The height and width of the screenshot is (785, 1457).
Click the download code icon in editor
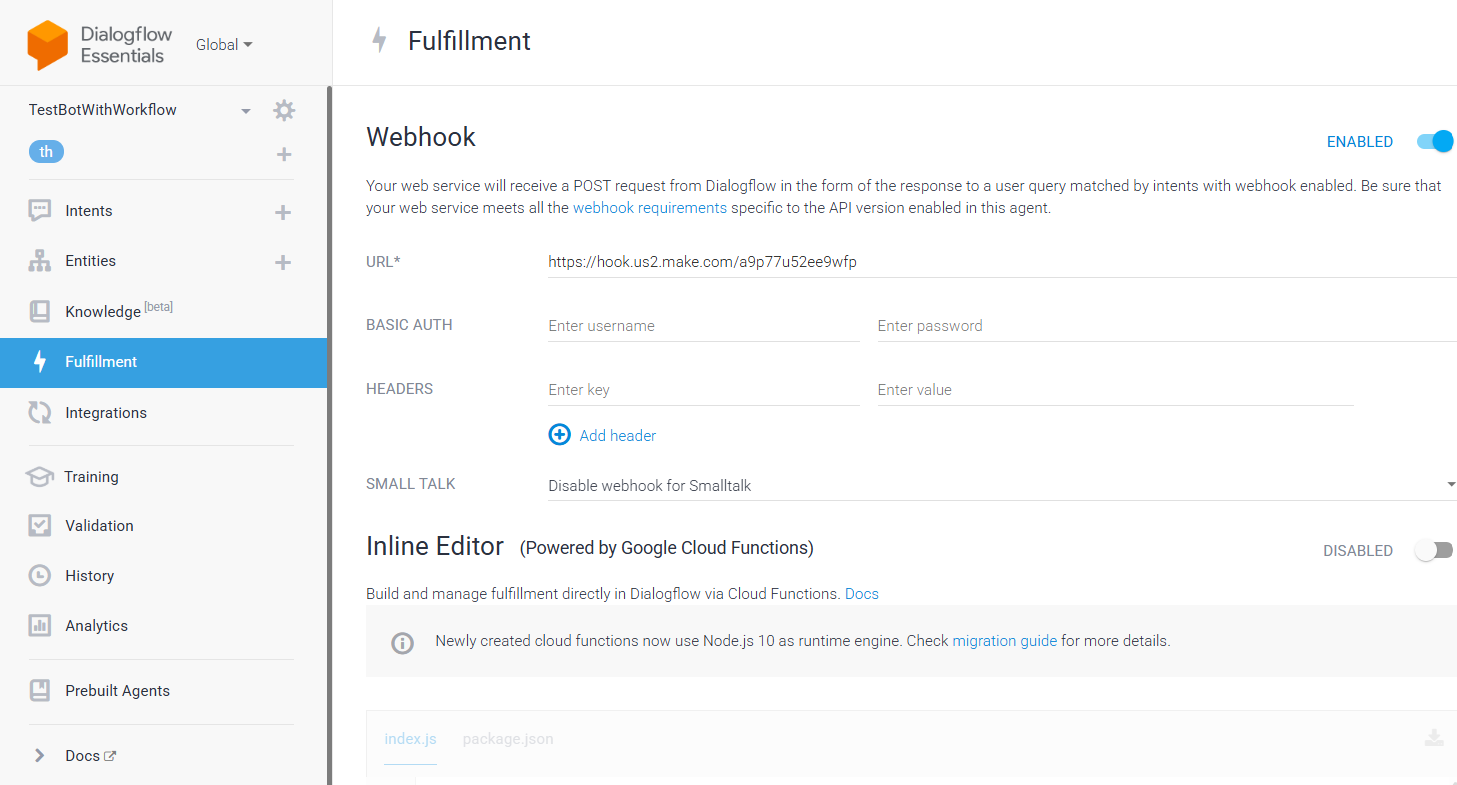pyautogui.click(x=1434, y=738)
